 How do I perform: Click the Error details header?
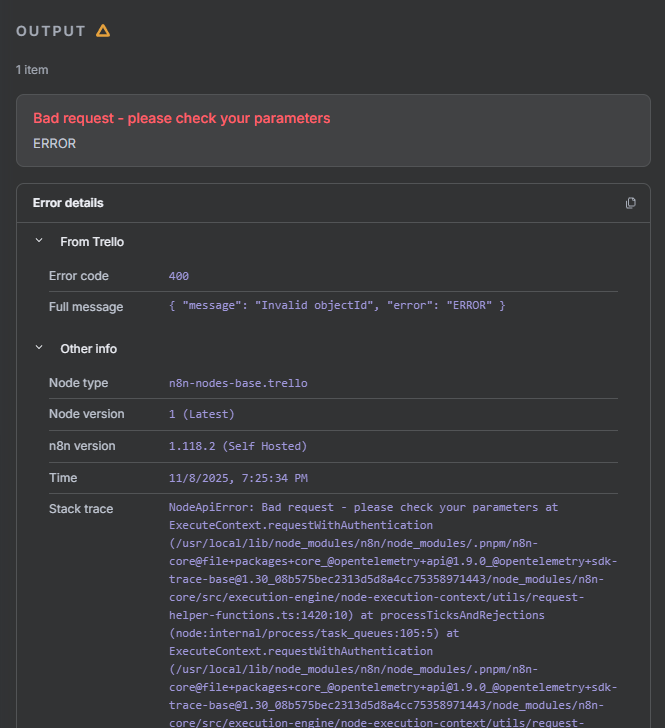68,203
